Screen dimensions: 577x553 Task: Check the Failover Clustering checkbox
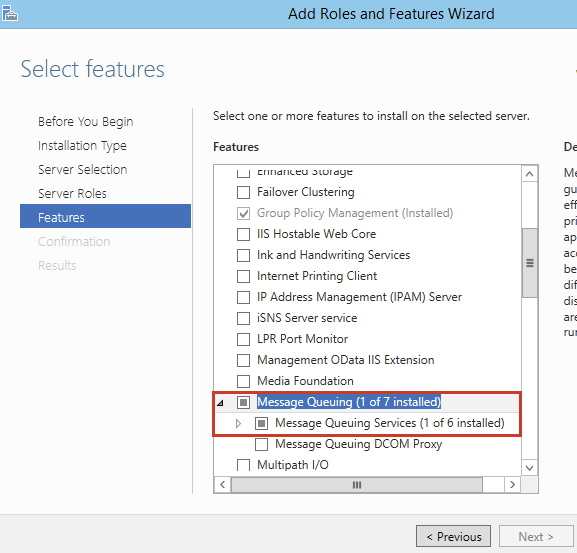(x=243, y=192)
